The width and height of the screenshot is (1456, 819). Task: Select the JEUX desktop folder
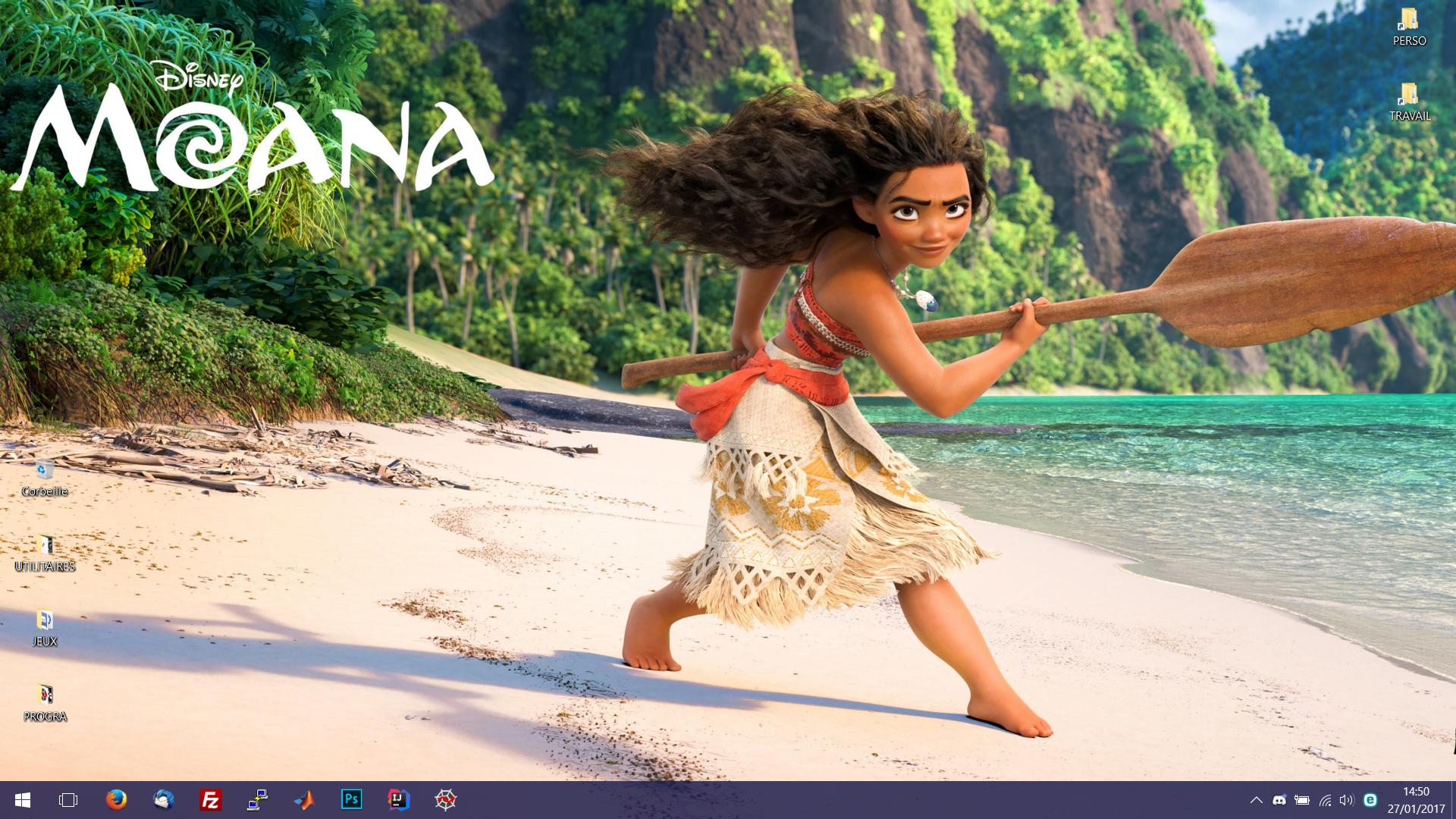coord(45,628)
